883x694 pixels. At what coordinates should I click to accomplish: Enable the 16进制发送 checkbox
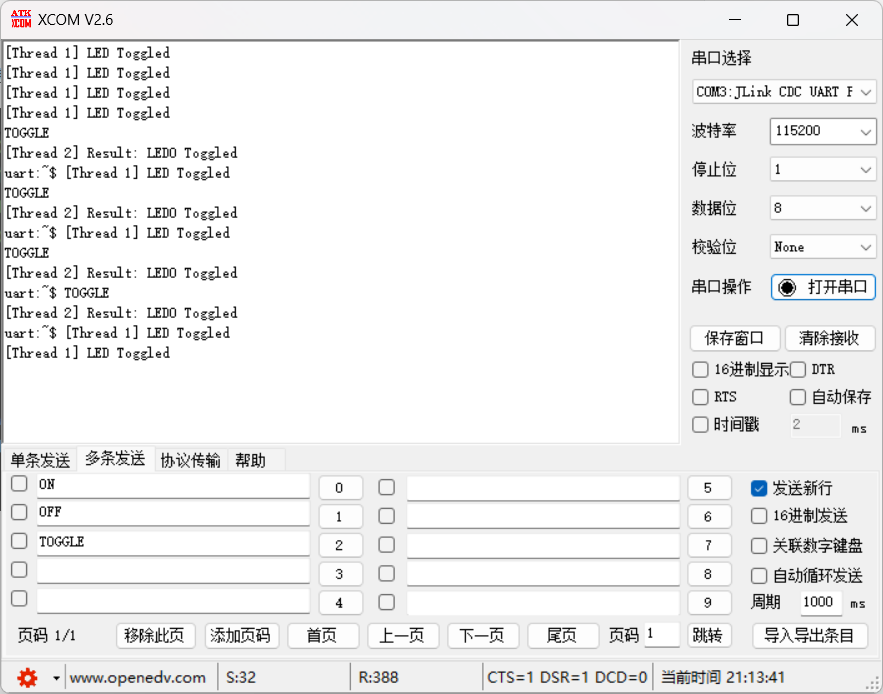pyautogui.click(x=759, y=516)
